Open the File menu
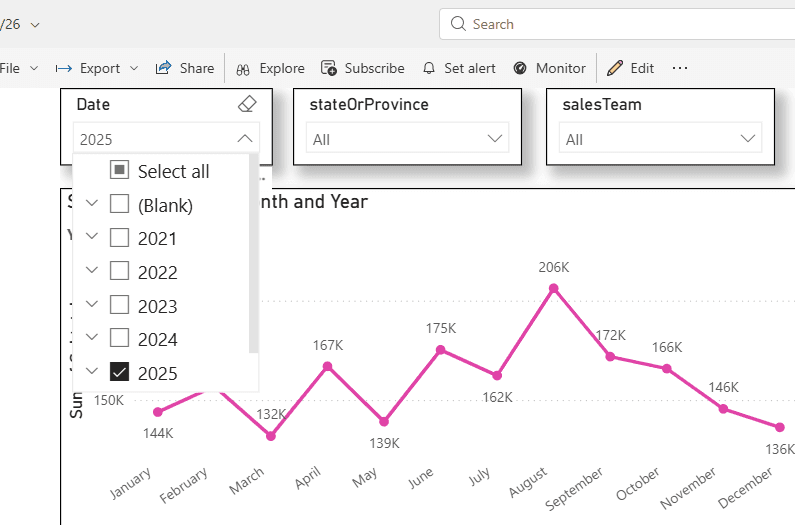 point(10,68)
